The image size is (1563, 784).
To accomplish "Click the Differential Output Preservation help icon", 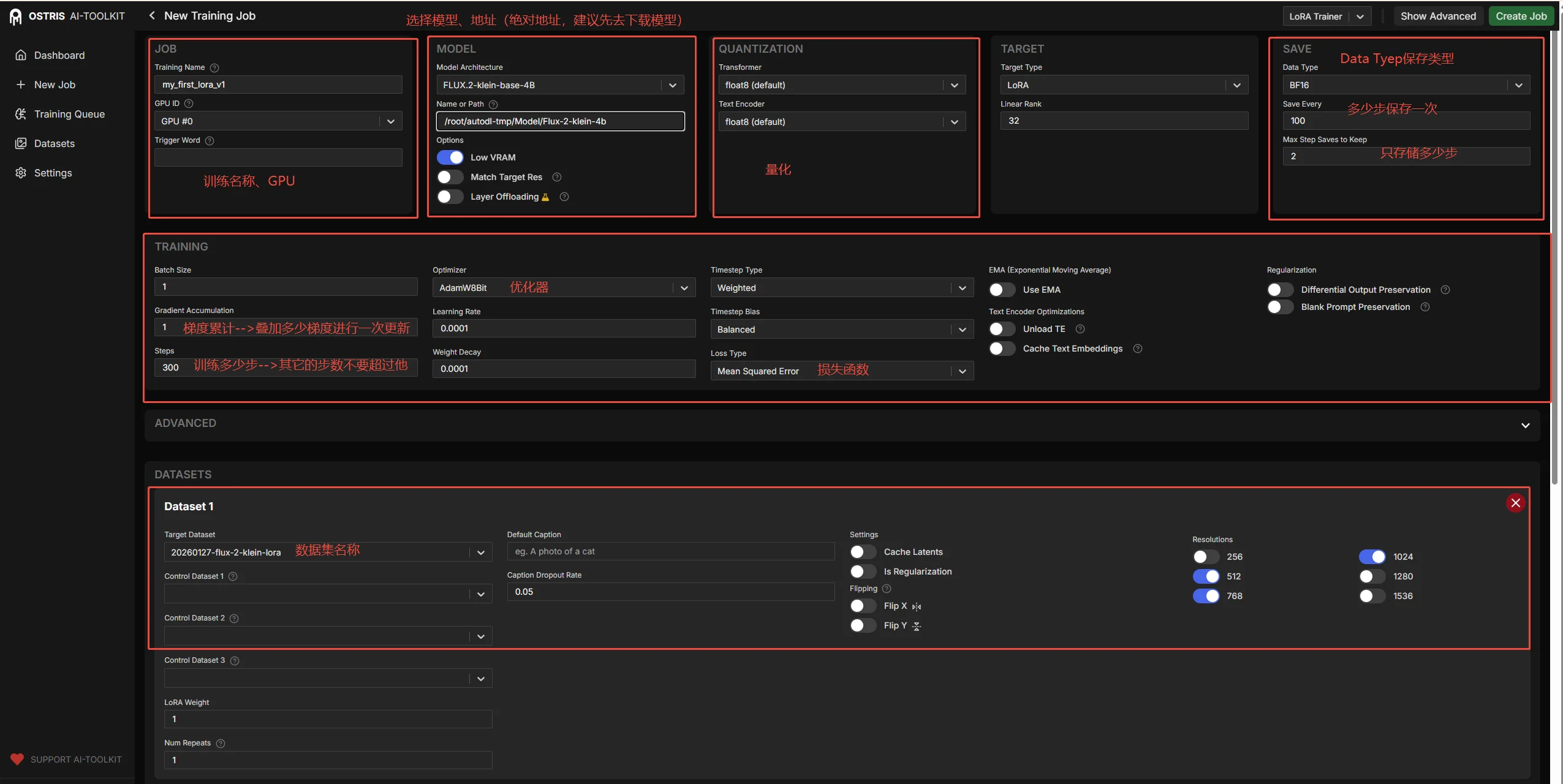I will click(1445, 290).
